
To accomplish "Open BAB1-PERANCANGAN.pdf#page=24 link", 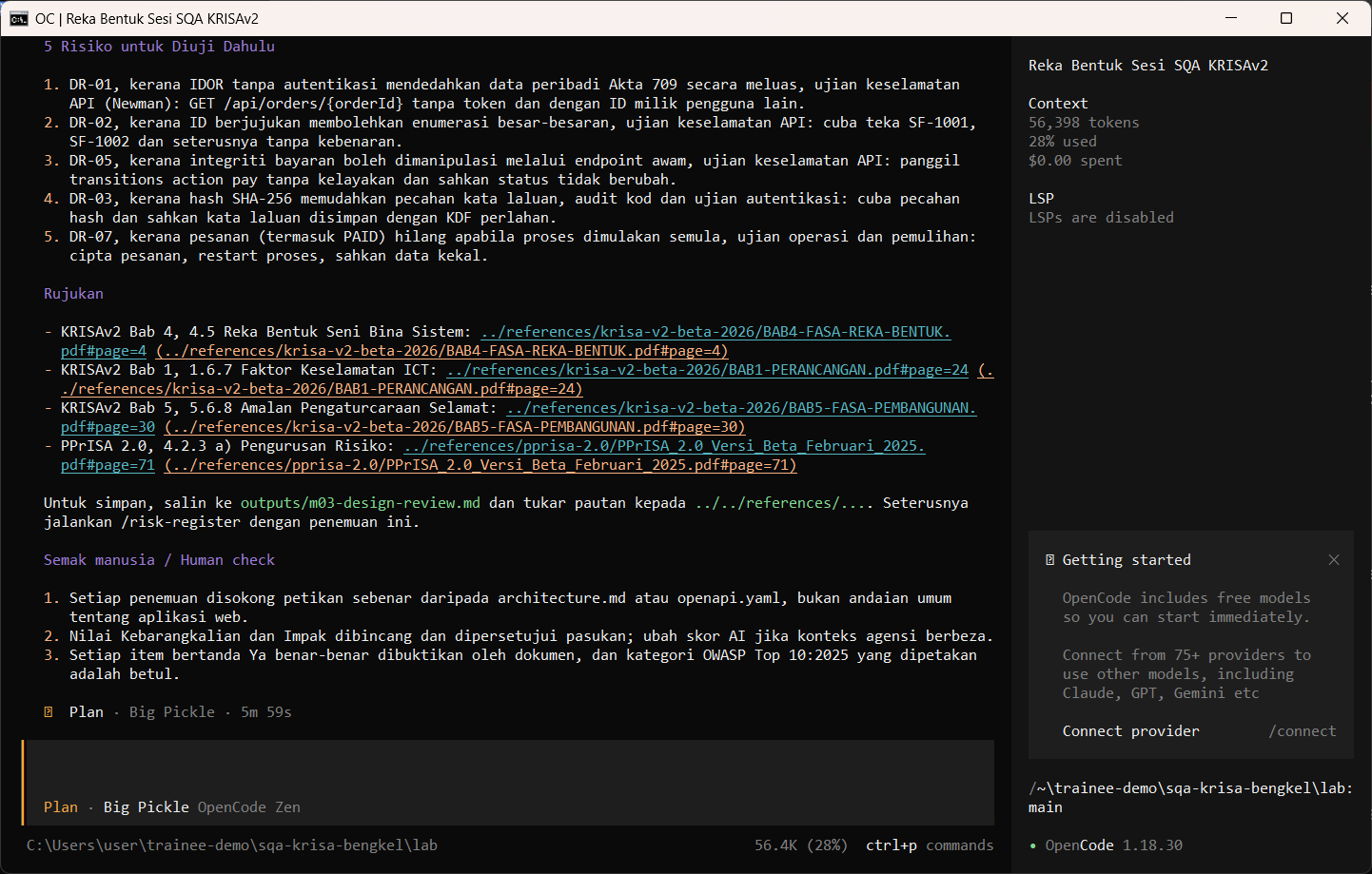I will tap(707, 370).
